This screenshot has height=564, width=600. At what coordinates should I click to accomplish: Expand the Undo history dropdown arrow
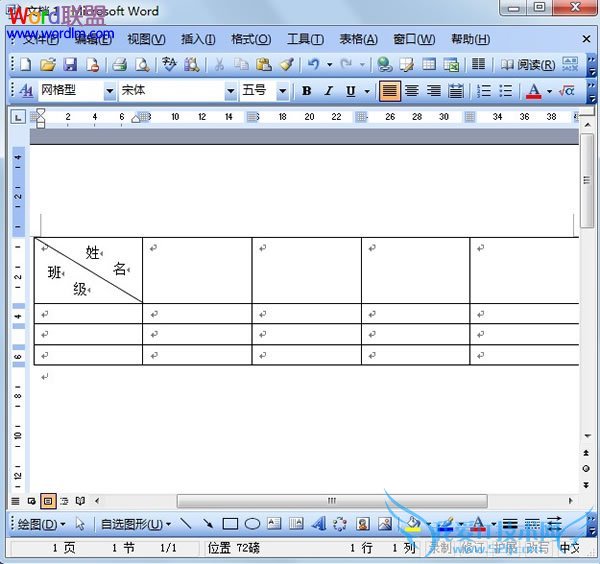(x=329, y=65)
